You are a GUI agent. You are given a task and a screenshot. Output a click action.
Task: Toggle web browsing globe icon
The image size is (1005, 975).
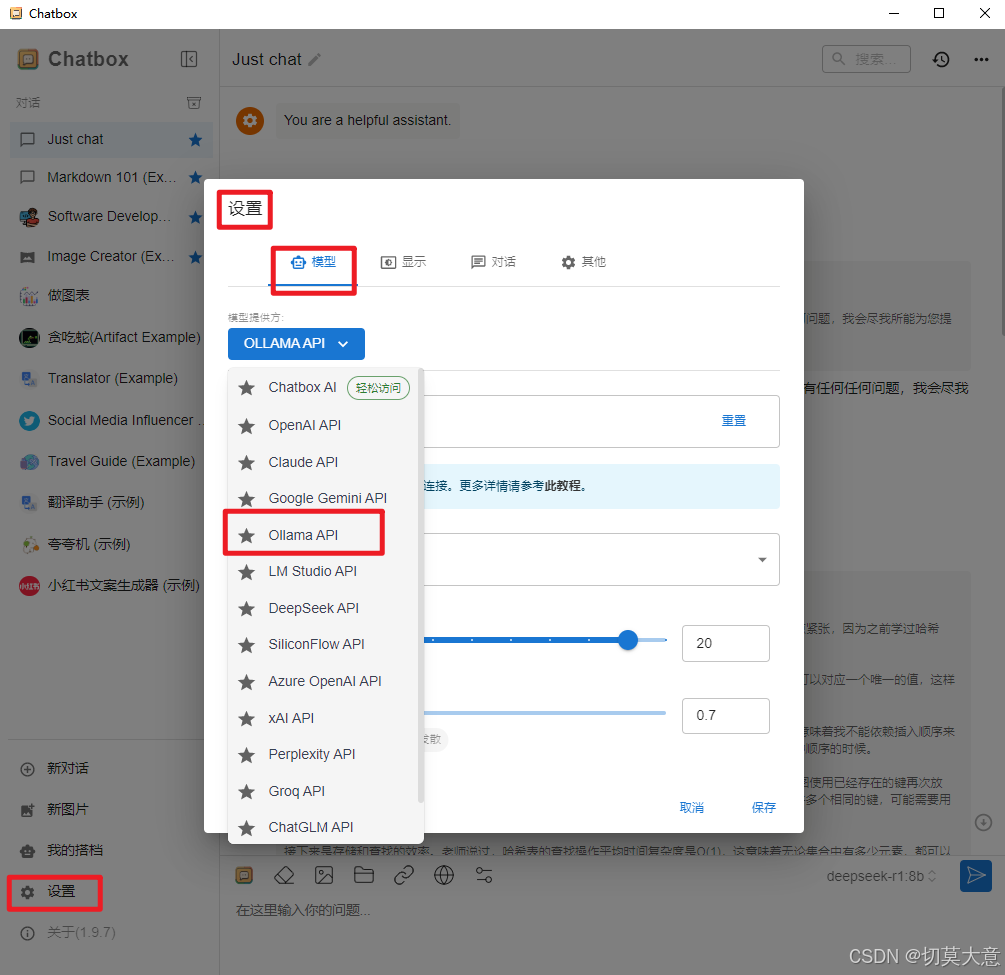(x=444, y=876)
